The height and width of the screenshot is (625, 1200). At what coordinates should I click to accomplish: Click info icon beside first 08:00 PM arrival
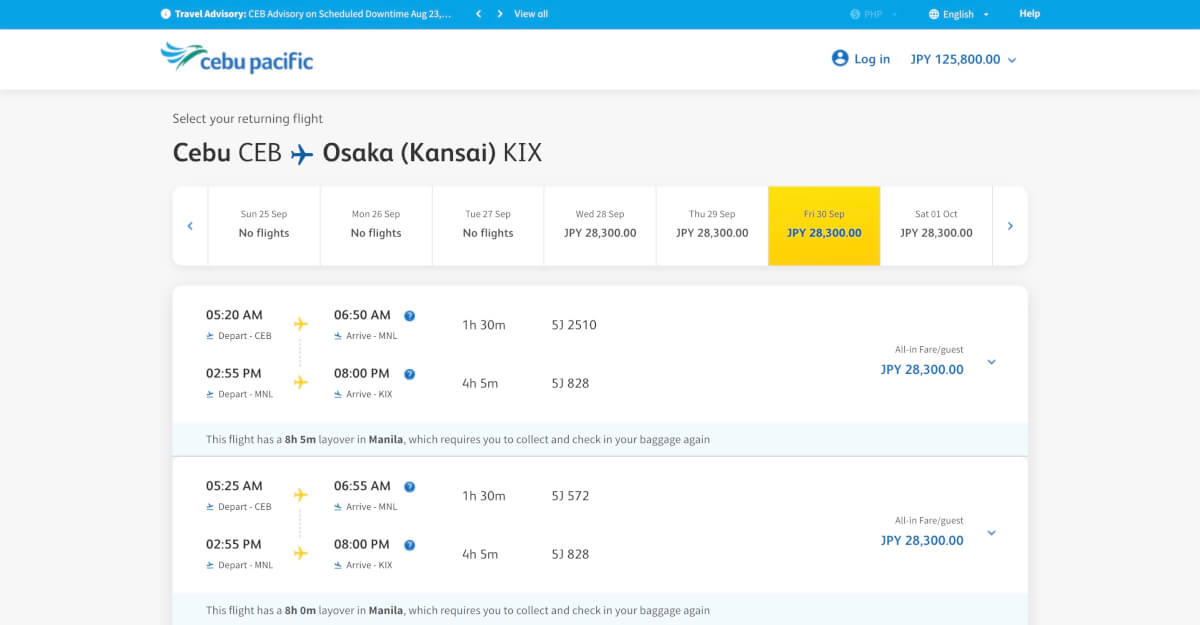pos(409,375)
